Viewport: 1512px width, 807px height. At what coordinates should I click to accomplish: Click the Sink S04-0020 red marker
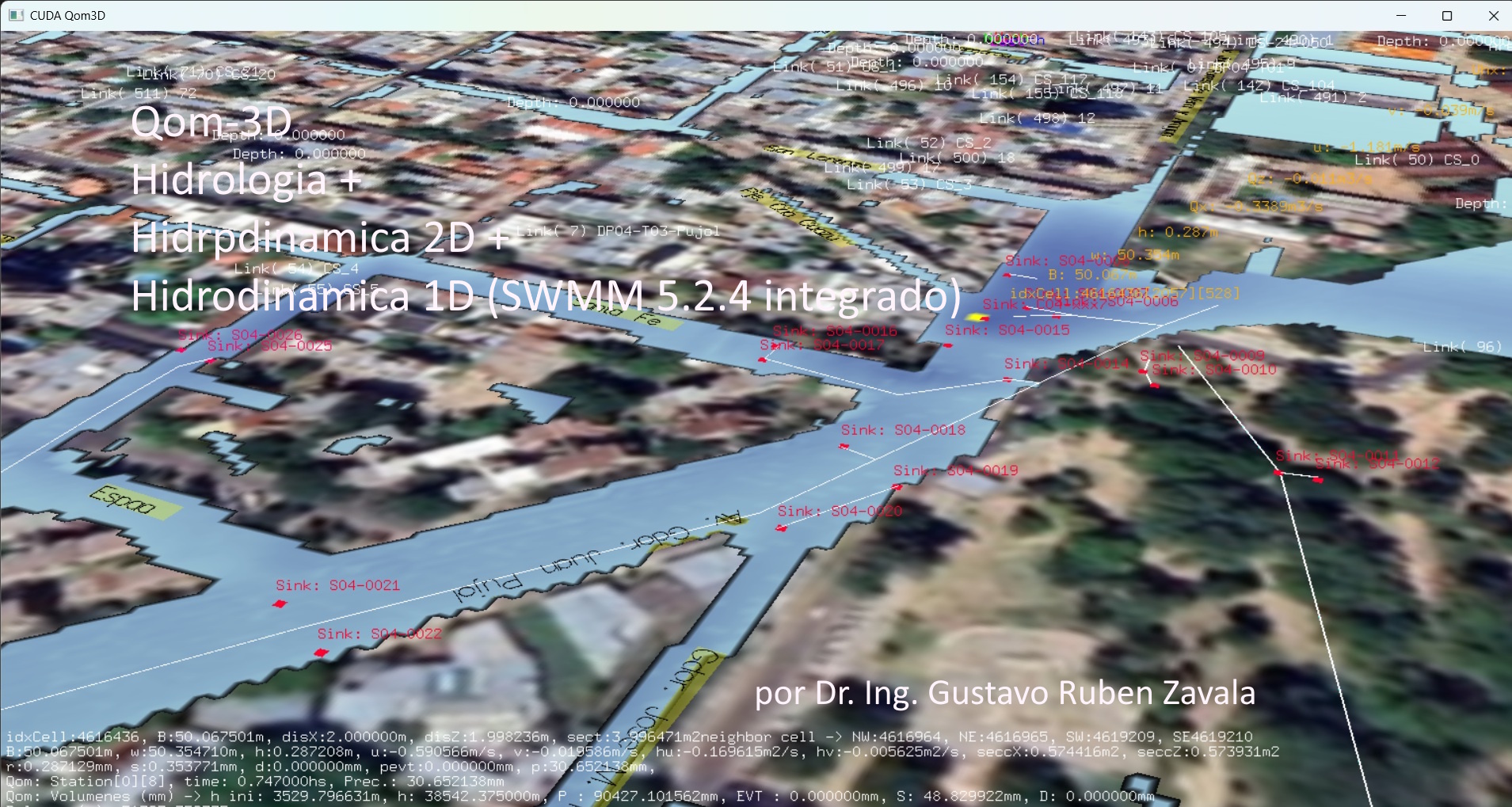click(782, 528)
